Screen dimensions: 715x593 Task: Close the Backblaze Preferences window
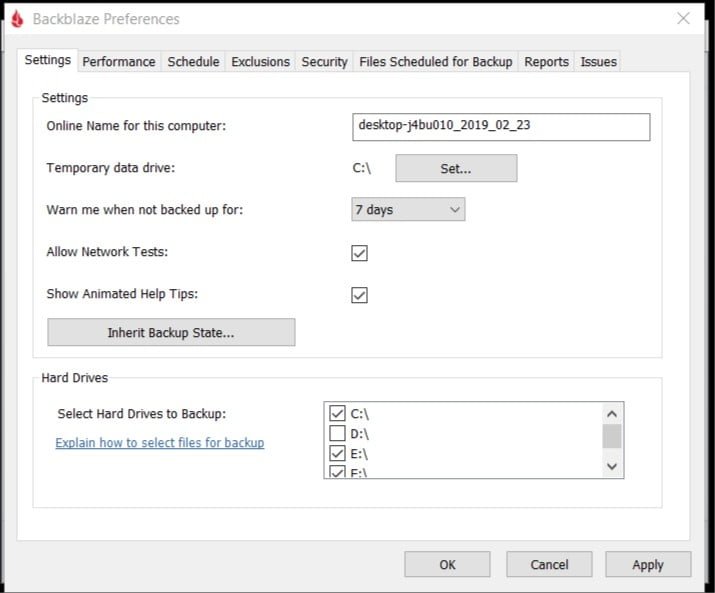[x=683, y=19]
